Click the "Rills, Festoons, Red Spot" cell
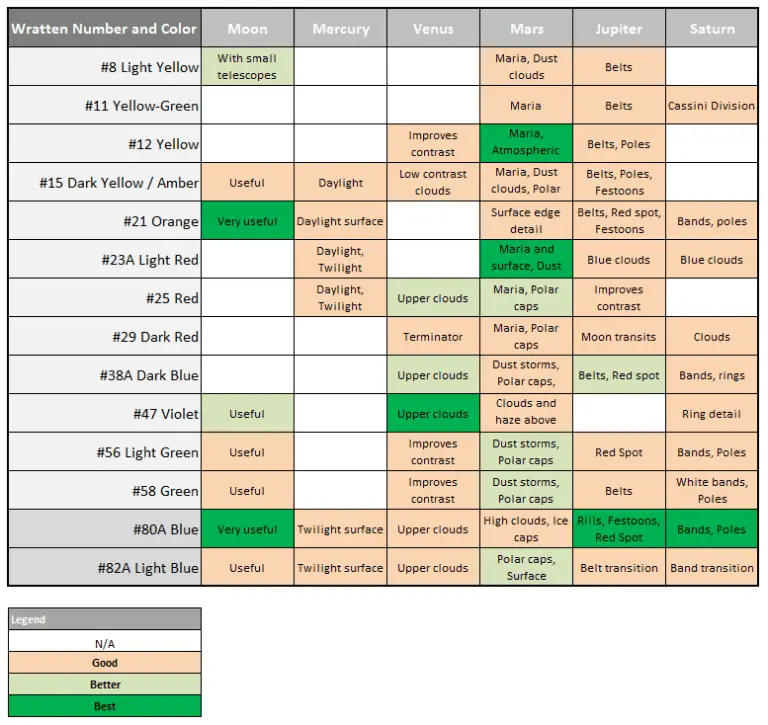The height and width of the screenshot is (725, 768). click(x=619, y=529)
